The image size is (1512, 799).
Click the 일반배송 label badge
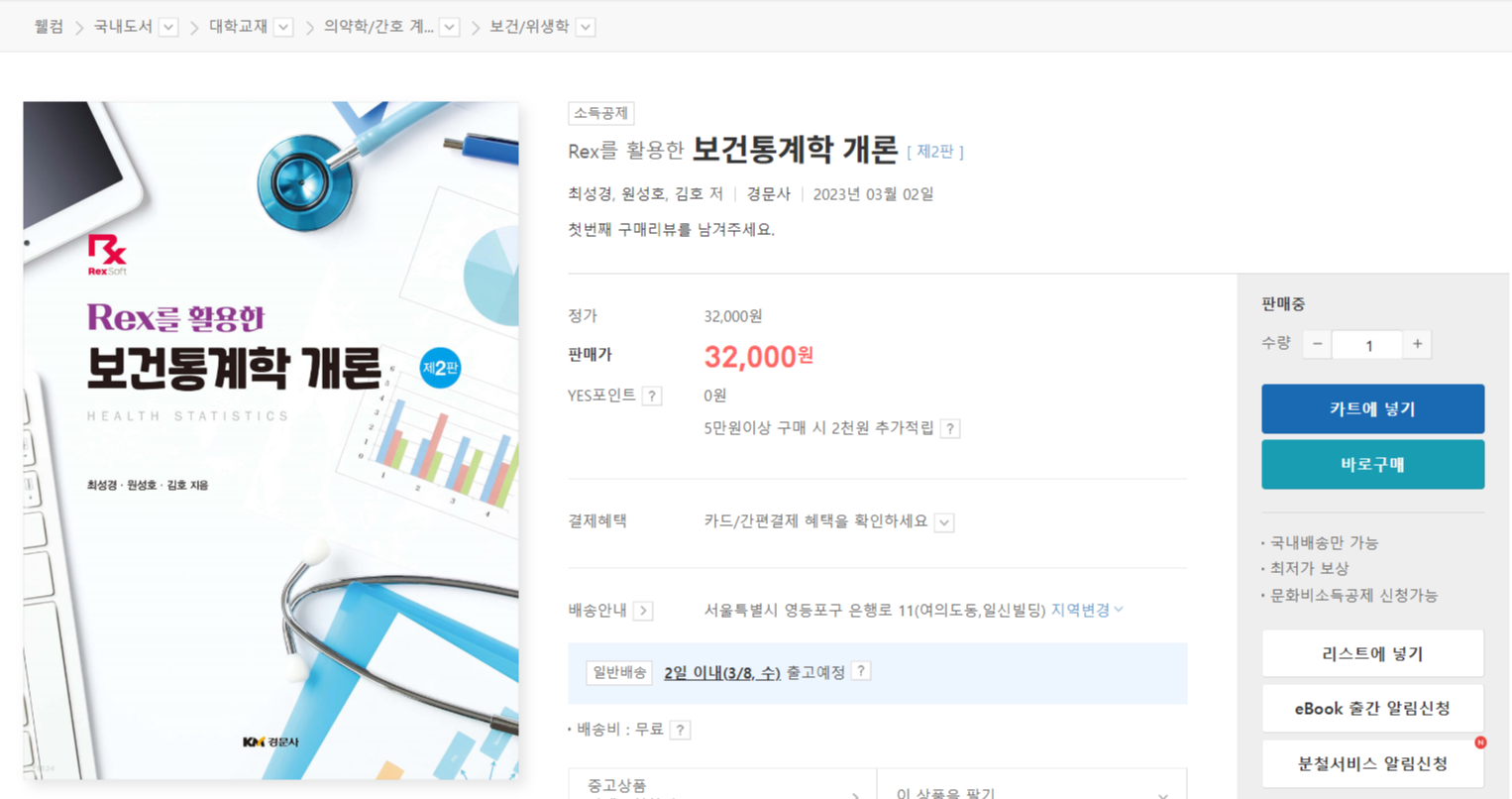click(619, 673)
